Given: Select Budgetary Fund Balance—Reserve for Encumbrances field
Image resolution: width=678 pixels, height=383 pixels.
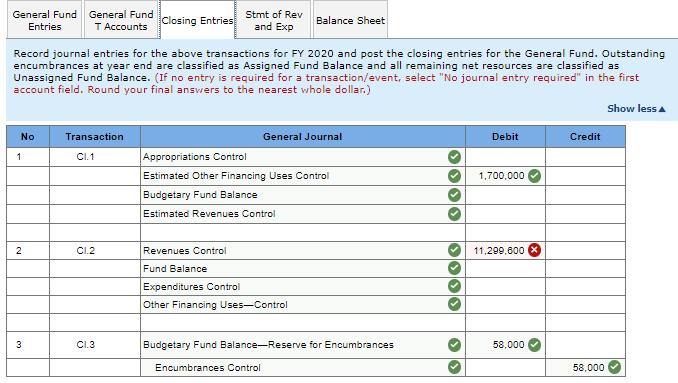Looking at the screenshot, I should point(303,345).
